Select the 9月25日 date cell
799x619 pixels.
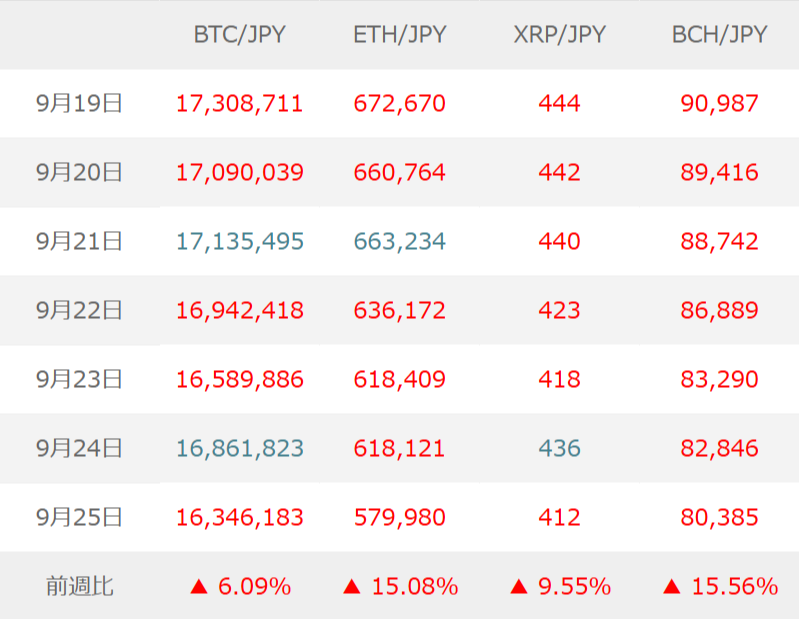[79, 518]
